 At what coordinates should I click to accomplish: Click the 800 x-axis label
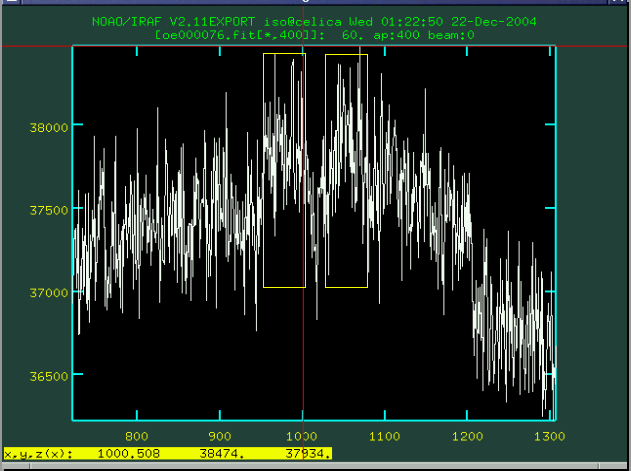137,436
